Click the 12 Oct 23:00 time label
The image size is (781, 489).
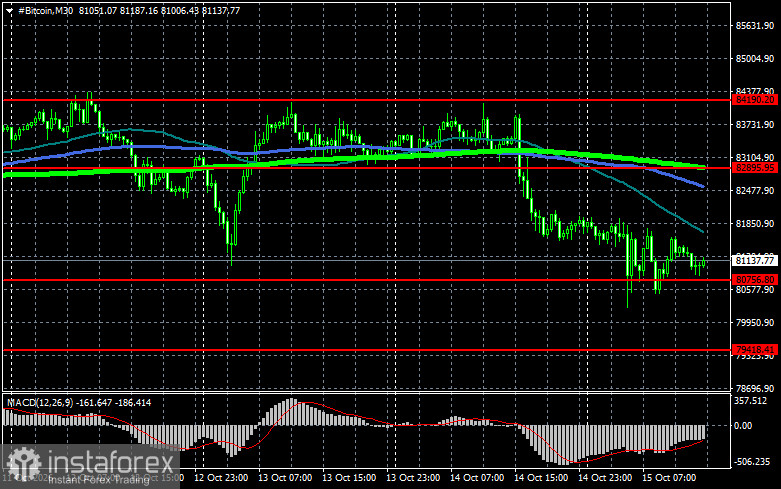pyautogui.click(x=221, y=478)
